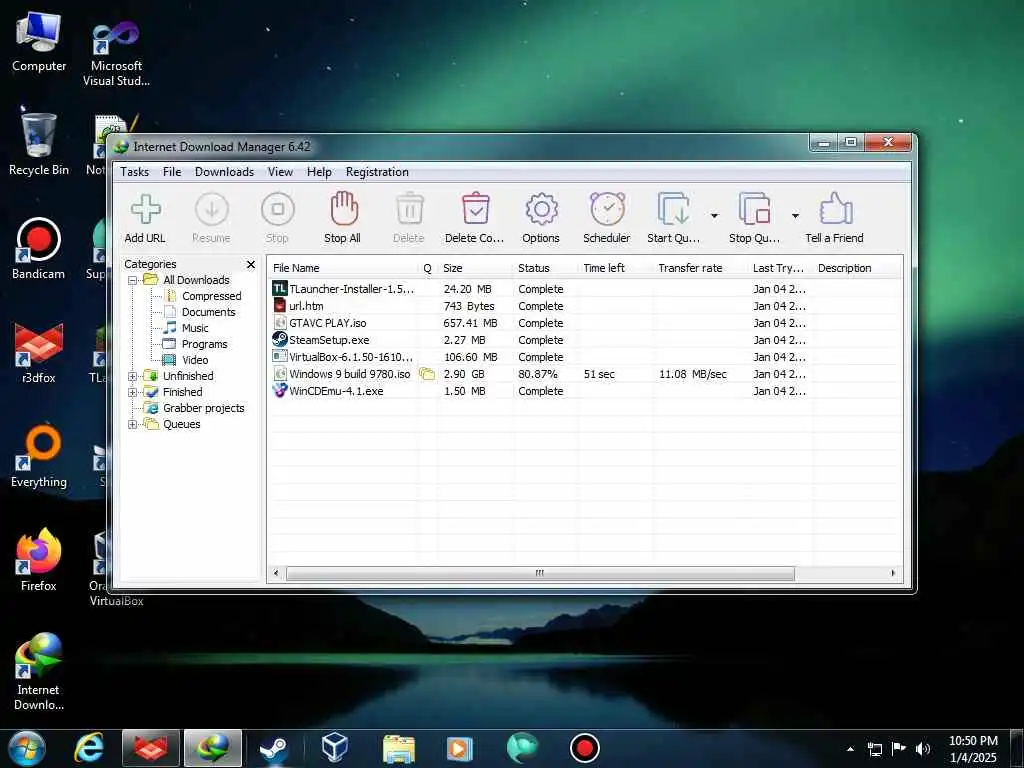Click the Delete trash icon
The height and width of the screenshot is (768, 1024).
click(x=409, y=210)
